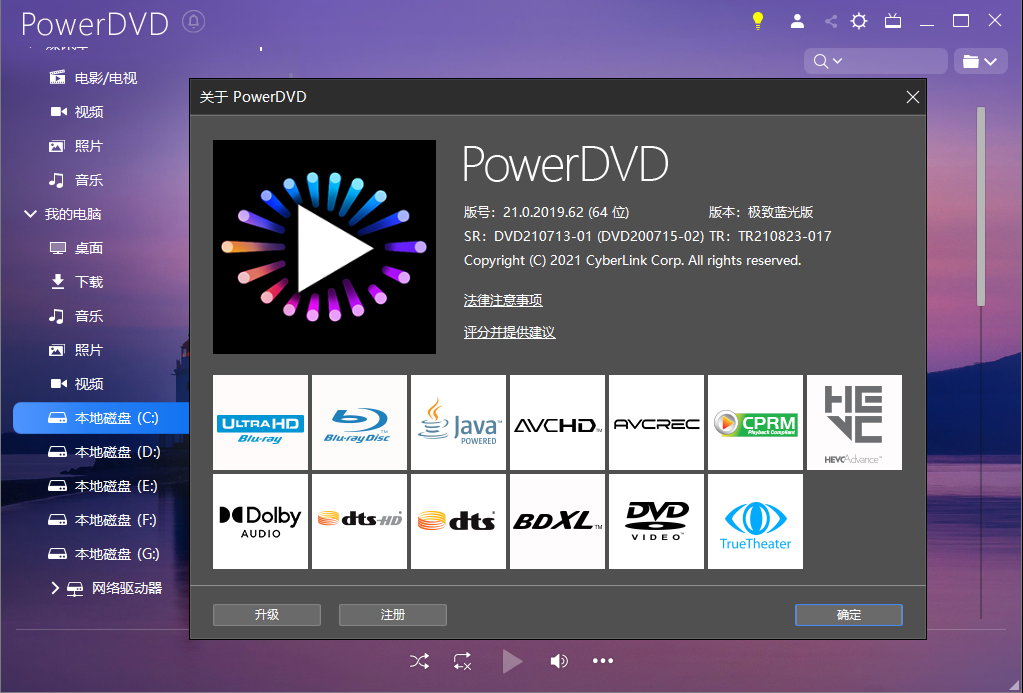Image resolution: width=1023 pixels, height=693 pixels.
Task: Click the Ultra HD Blu-ray logo
Action: point(260,422)
